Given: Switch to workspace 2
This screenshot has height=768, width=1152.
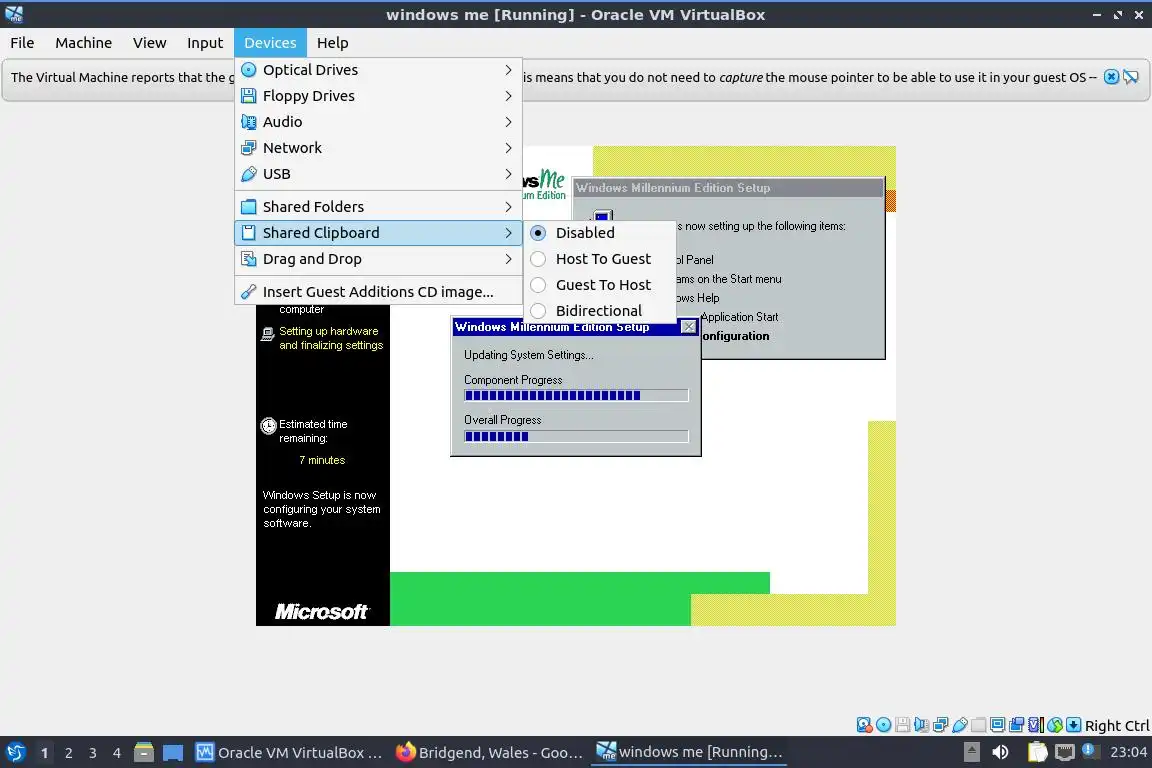Looking at the screenshot, I should (68, 753).
